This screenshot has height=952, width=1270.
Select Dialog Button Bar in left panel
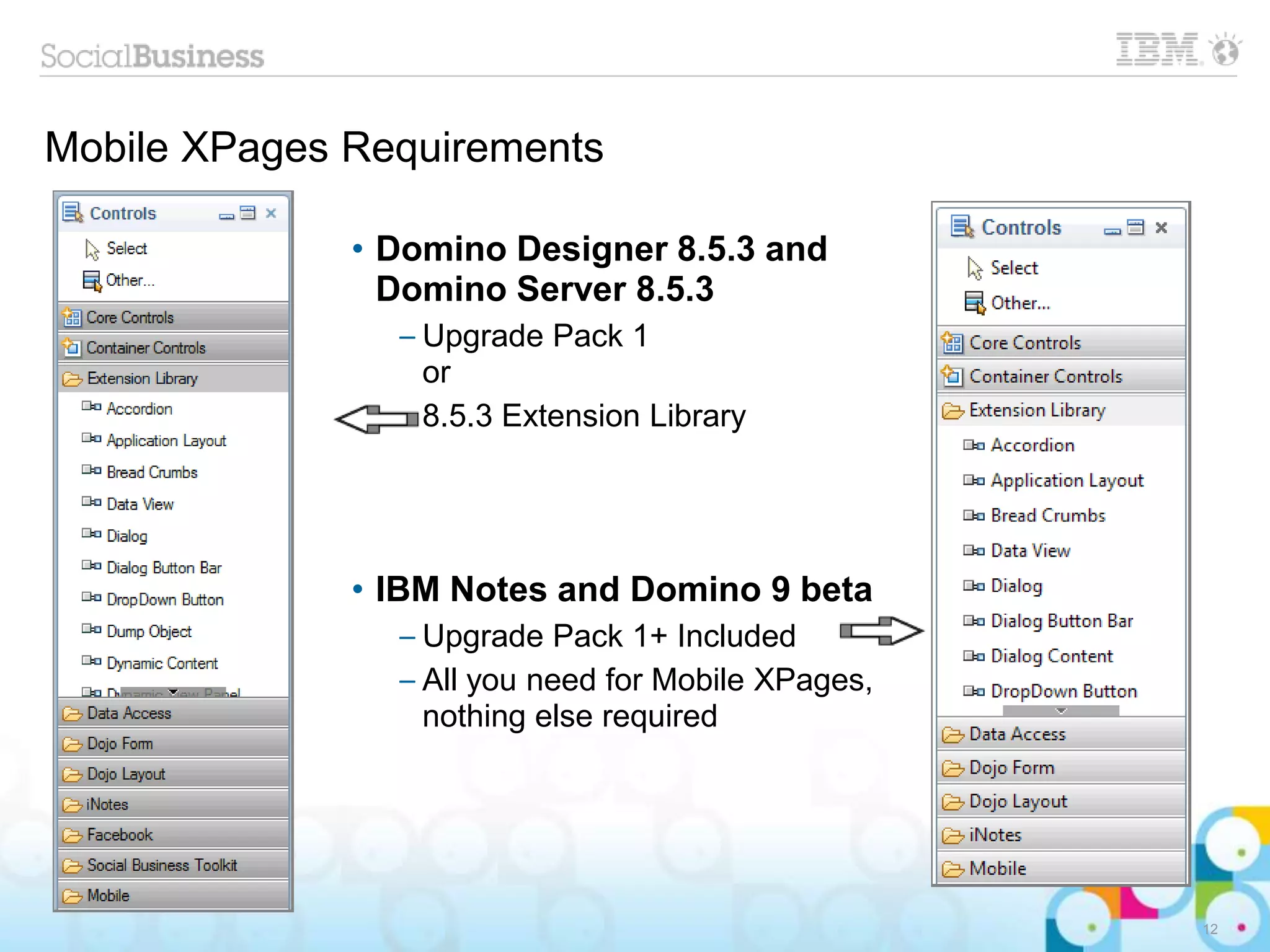[x=164, y=568]
